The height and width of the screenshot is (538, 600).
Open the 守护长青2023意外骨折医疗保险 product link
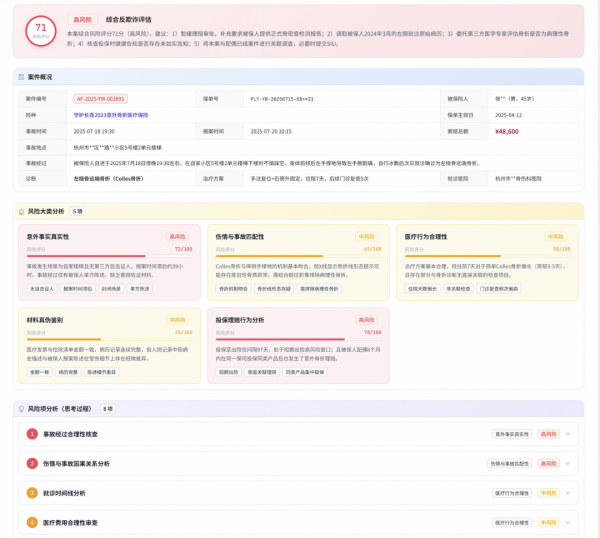[111, 115]
